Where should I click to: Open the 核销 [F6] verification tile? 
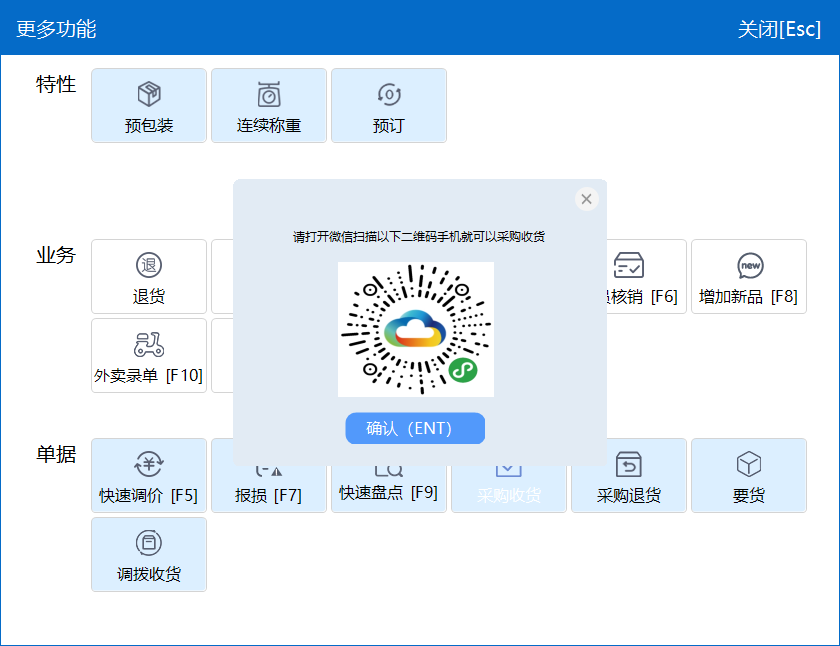tap(646, 276)
